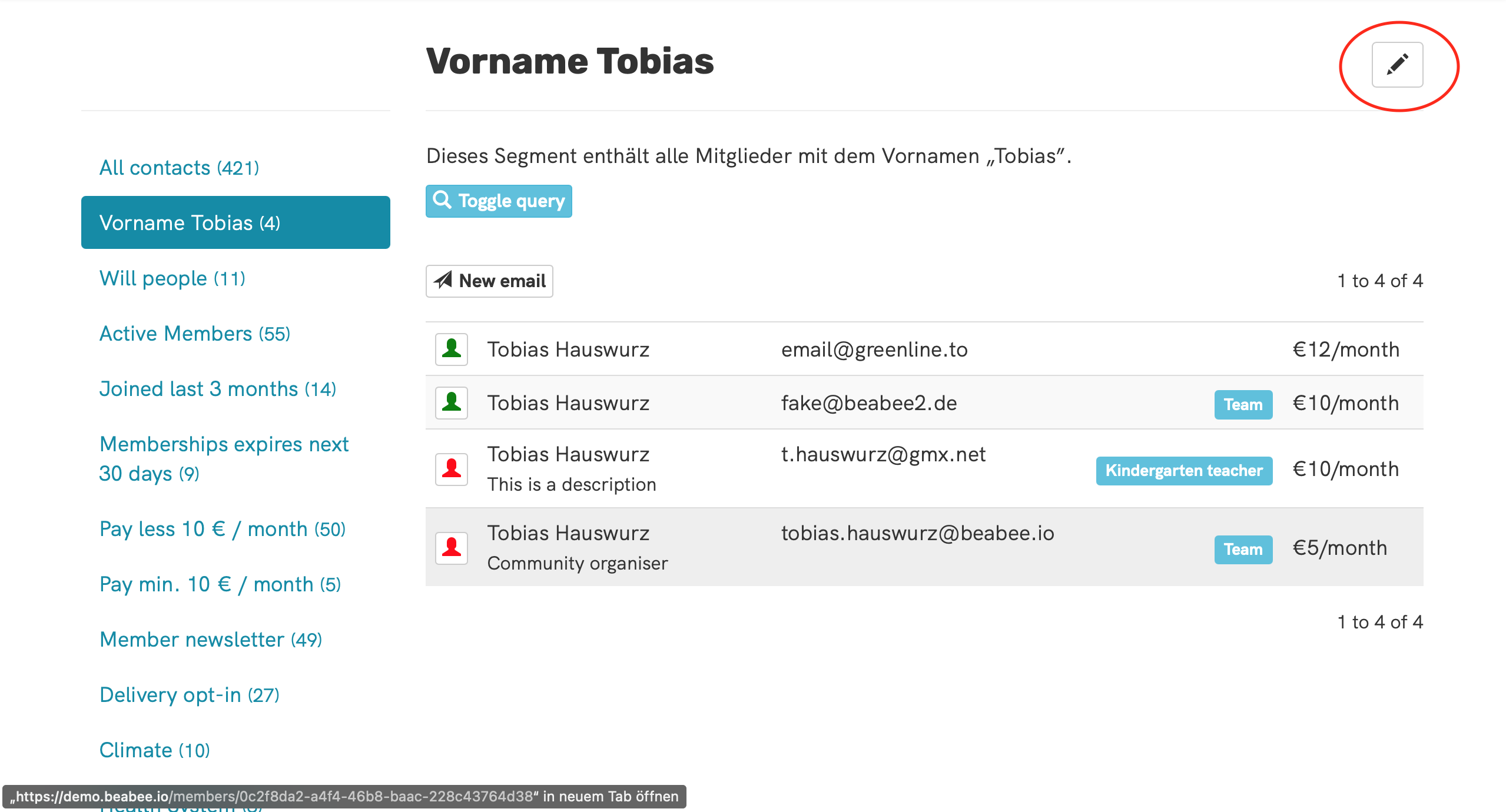Screen dimensions: 1506x812
Task: Click the pencil edit segment icon
Action: point(1396,65)
